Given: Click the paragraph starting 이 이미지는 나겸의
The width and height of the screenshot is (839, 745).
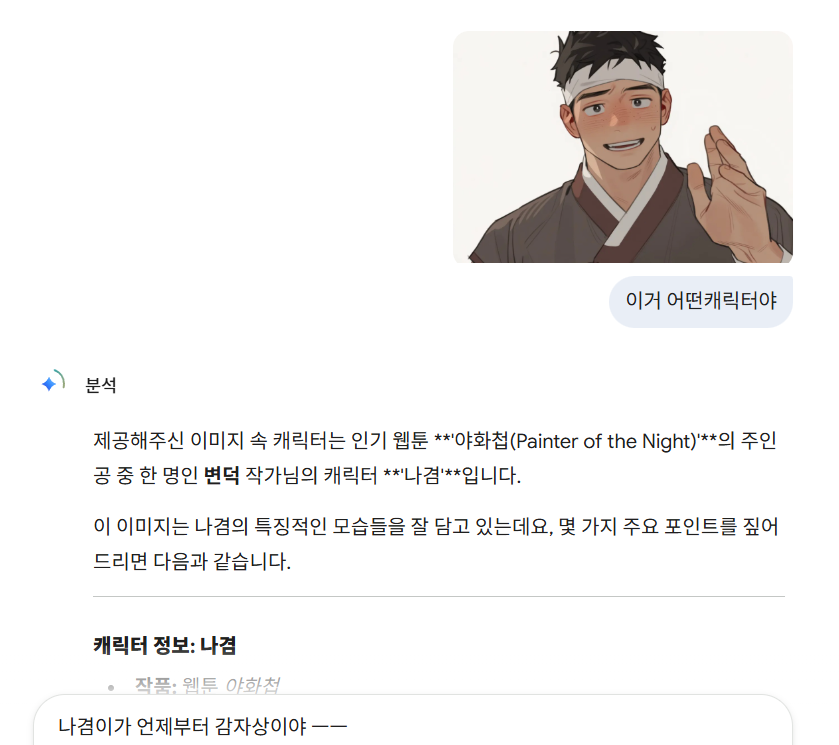Looking at the screenshot, I should pyautogui.click(x=436, y=544).
